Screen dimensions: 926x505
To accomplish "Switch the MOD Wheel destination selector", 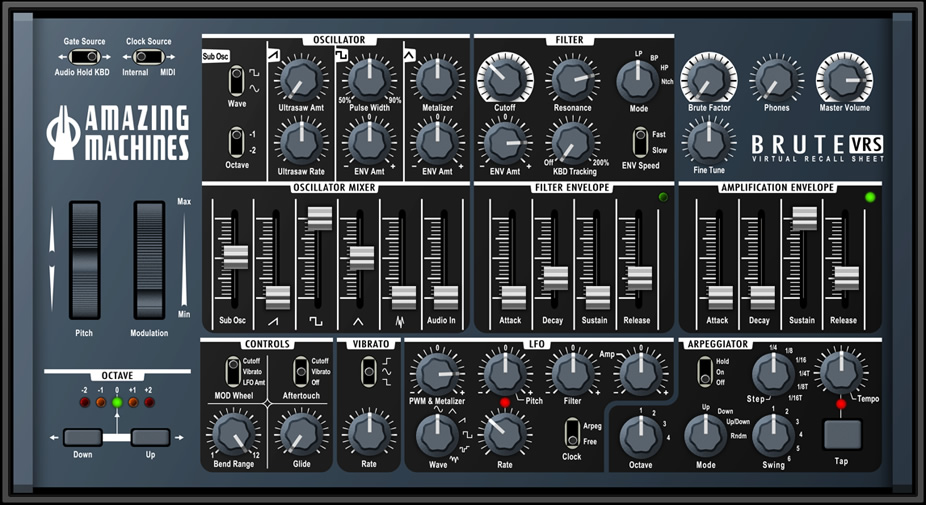I will (234, 372).
